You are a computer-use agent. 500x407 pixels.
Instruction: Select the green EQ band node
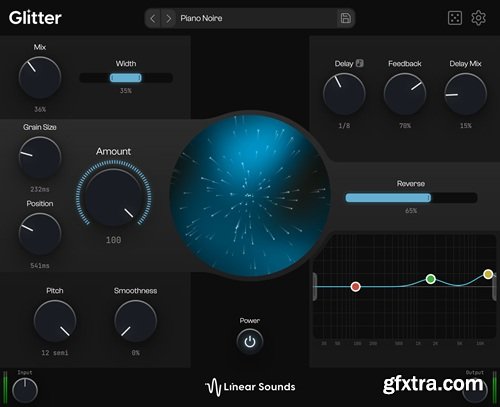431,279
